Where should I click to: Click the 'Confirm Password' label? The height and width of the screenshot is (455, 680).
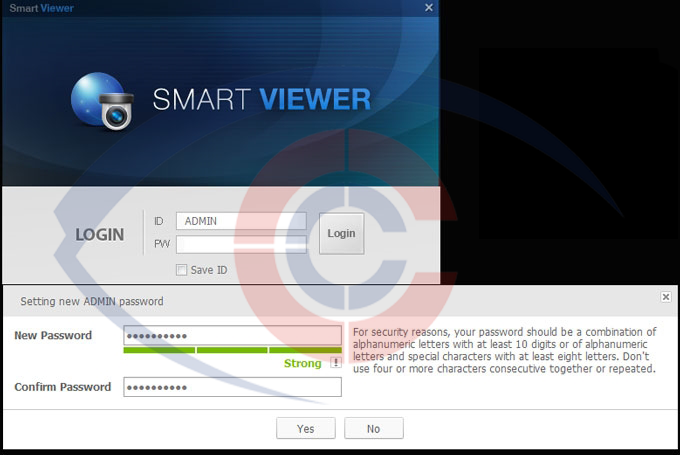62,387
